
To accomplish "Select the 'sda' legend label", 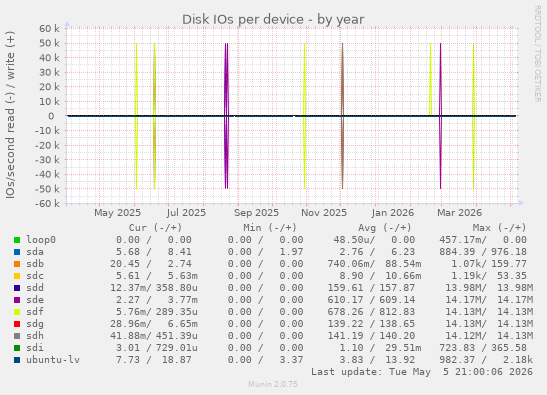I will (35, 252).
